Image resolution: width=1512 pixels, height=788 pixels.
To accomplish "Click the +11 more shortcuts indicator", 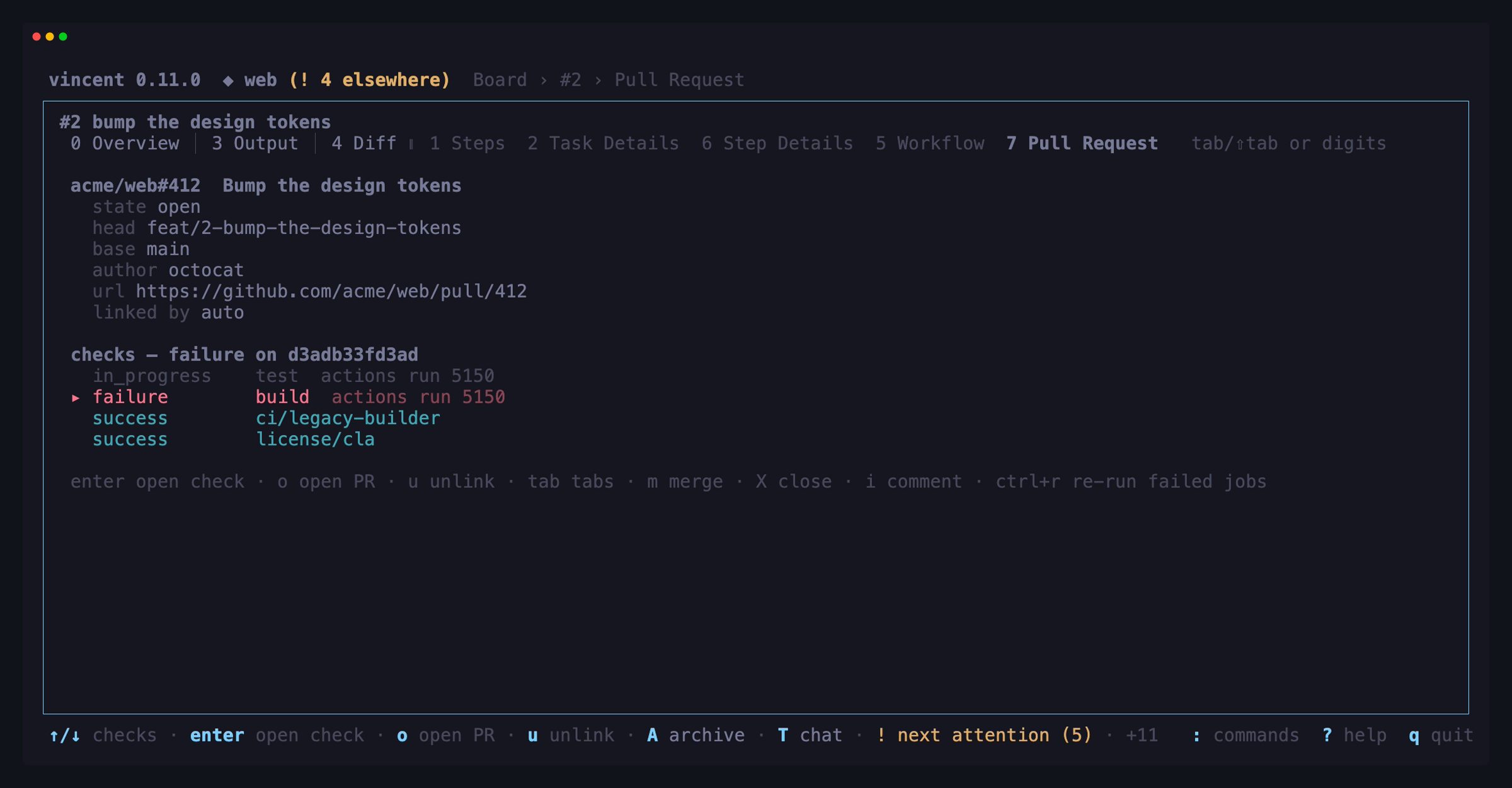I will [x=1142, y=736].
